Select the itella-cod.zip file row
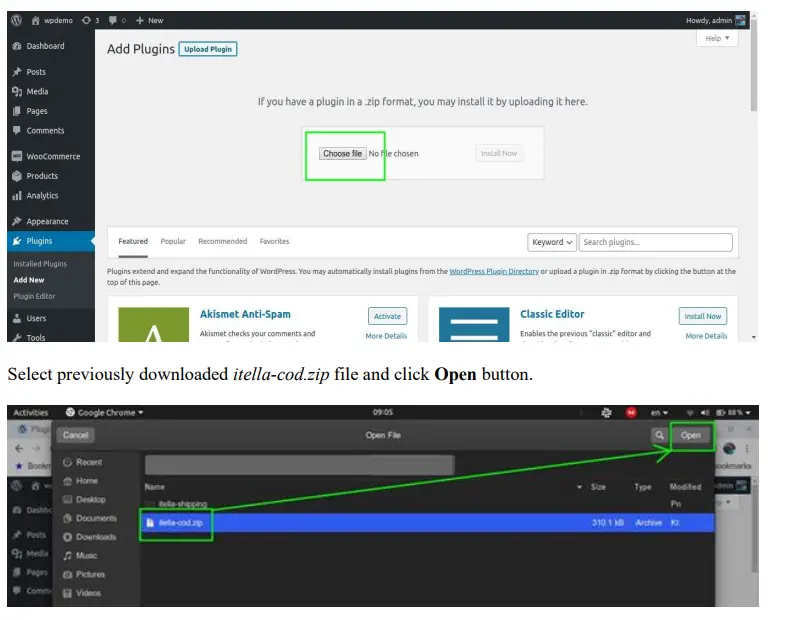Viewport: 787px width, 620px height. click(427, 523)
